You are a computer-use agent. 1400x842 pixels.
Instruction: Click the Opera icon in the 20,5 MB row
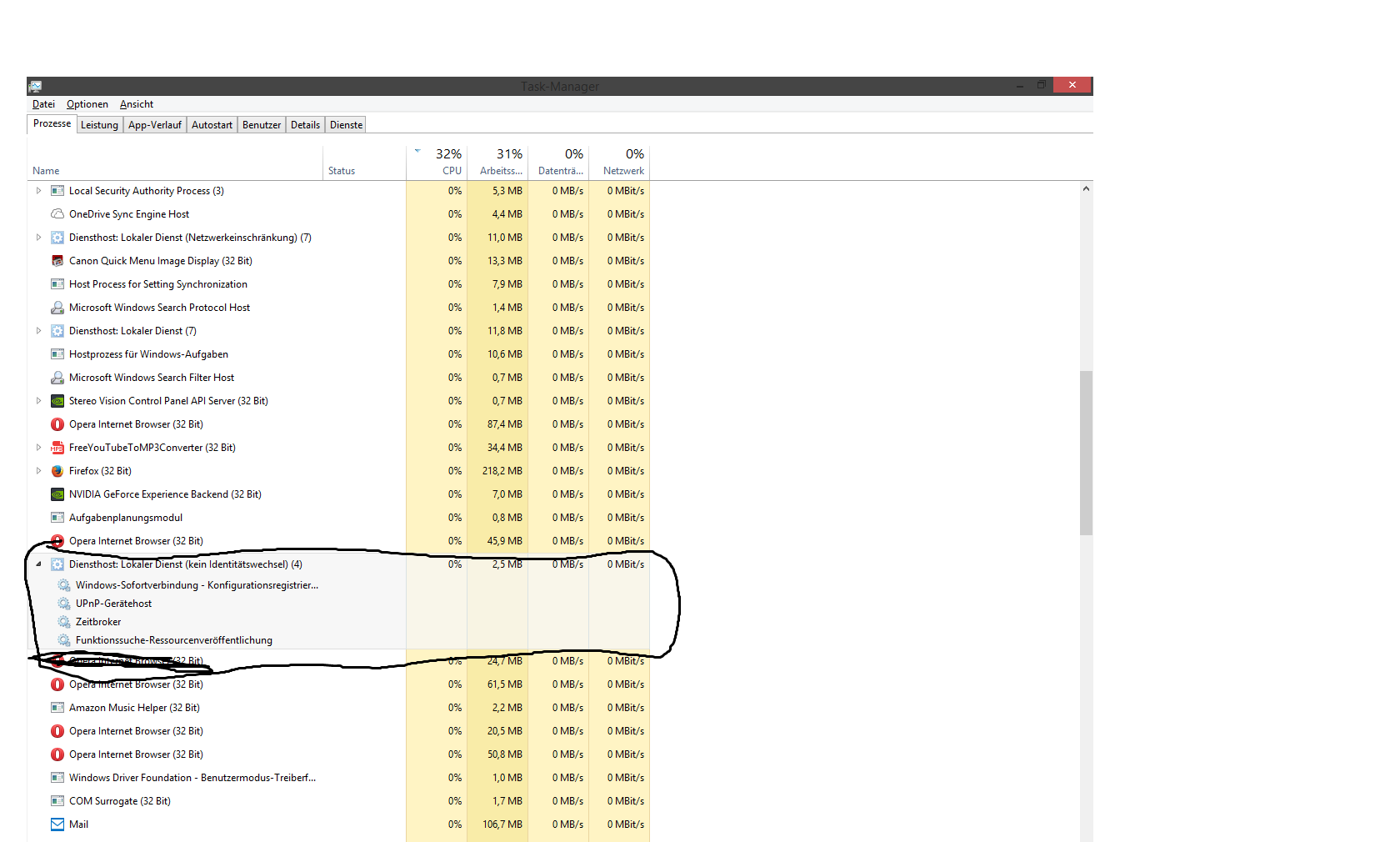(57, 731)
